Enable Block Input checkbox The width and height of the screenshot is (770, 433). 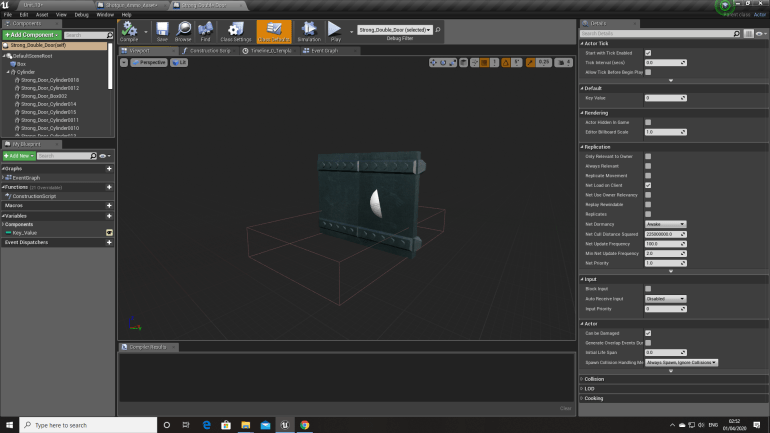click(x=648, y=289)
